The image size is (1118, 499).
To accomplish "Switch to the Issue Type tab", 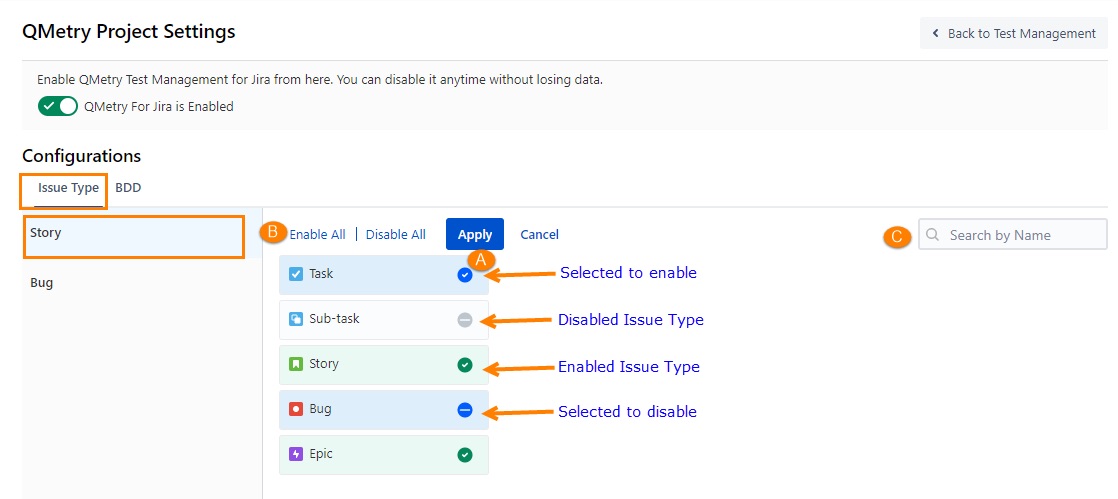I will click(68, 188).
